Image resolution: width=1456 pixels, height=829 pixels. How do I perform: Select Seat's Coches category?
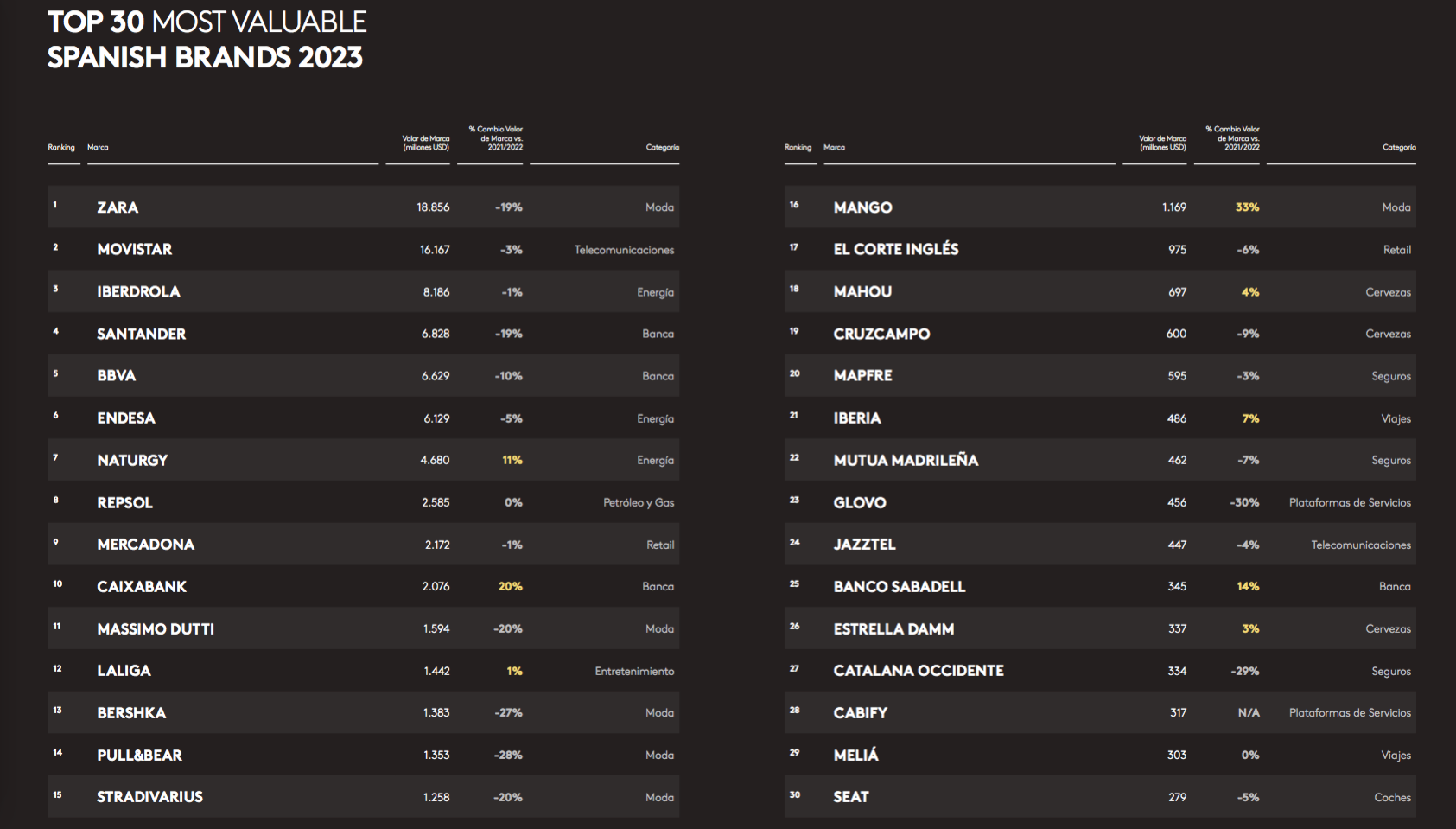click(1393, 797)
